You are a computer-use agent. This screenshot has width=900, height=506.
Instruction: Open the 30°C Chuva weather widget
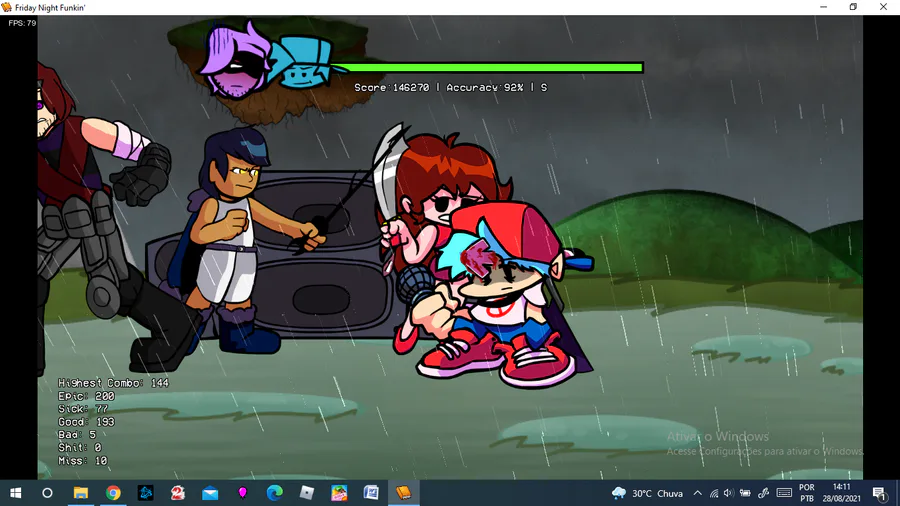(x=647, y=493)
